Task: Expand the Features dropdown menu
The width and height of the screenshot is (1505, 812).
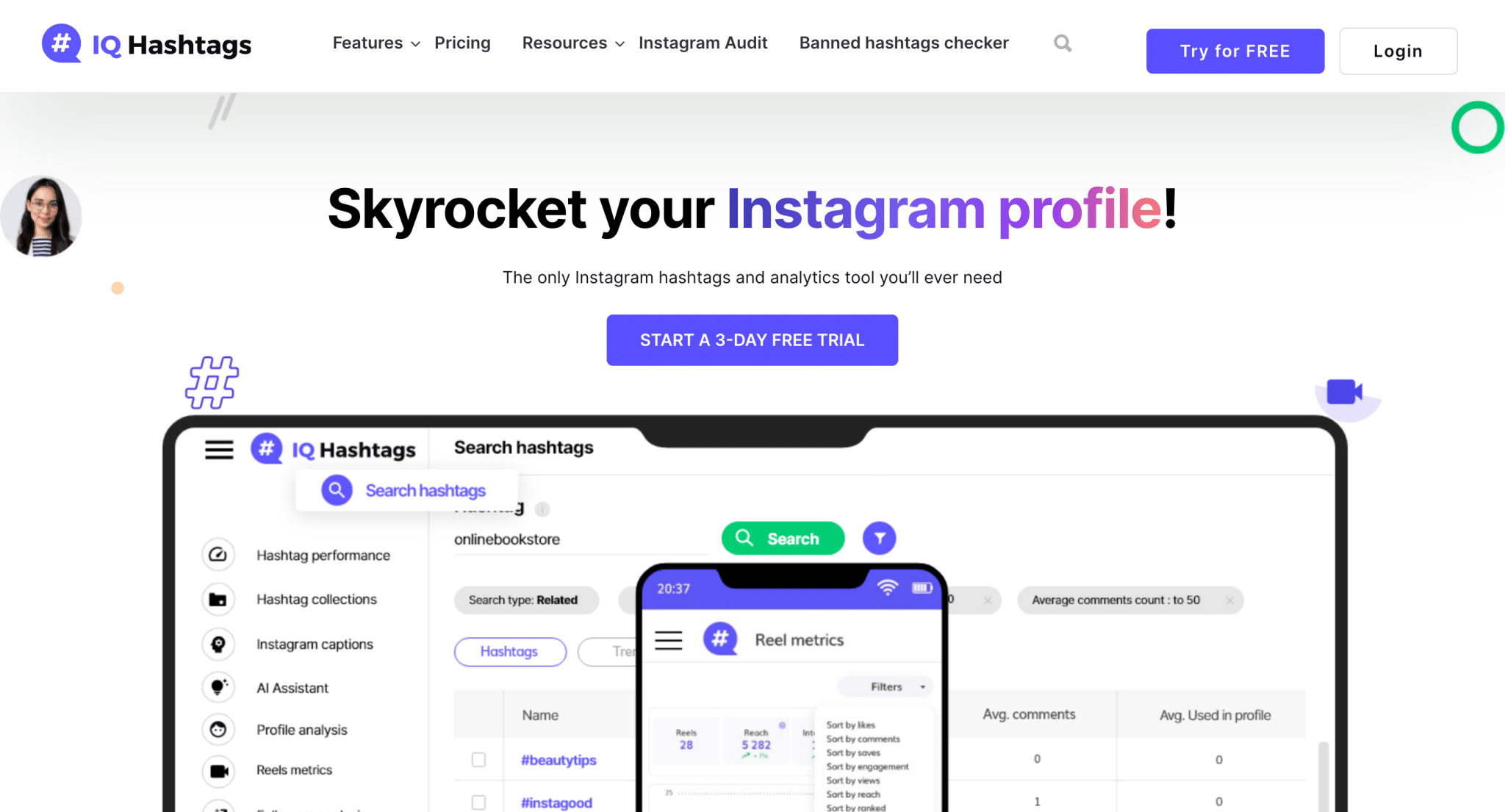Action: click(373, 43)
